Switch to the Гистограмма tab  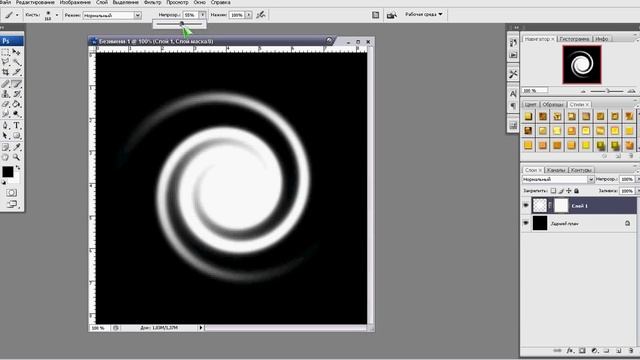click(x=574, y=39)
